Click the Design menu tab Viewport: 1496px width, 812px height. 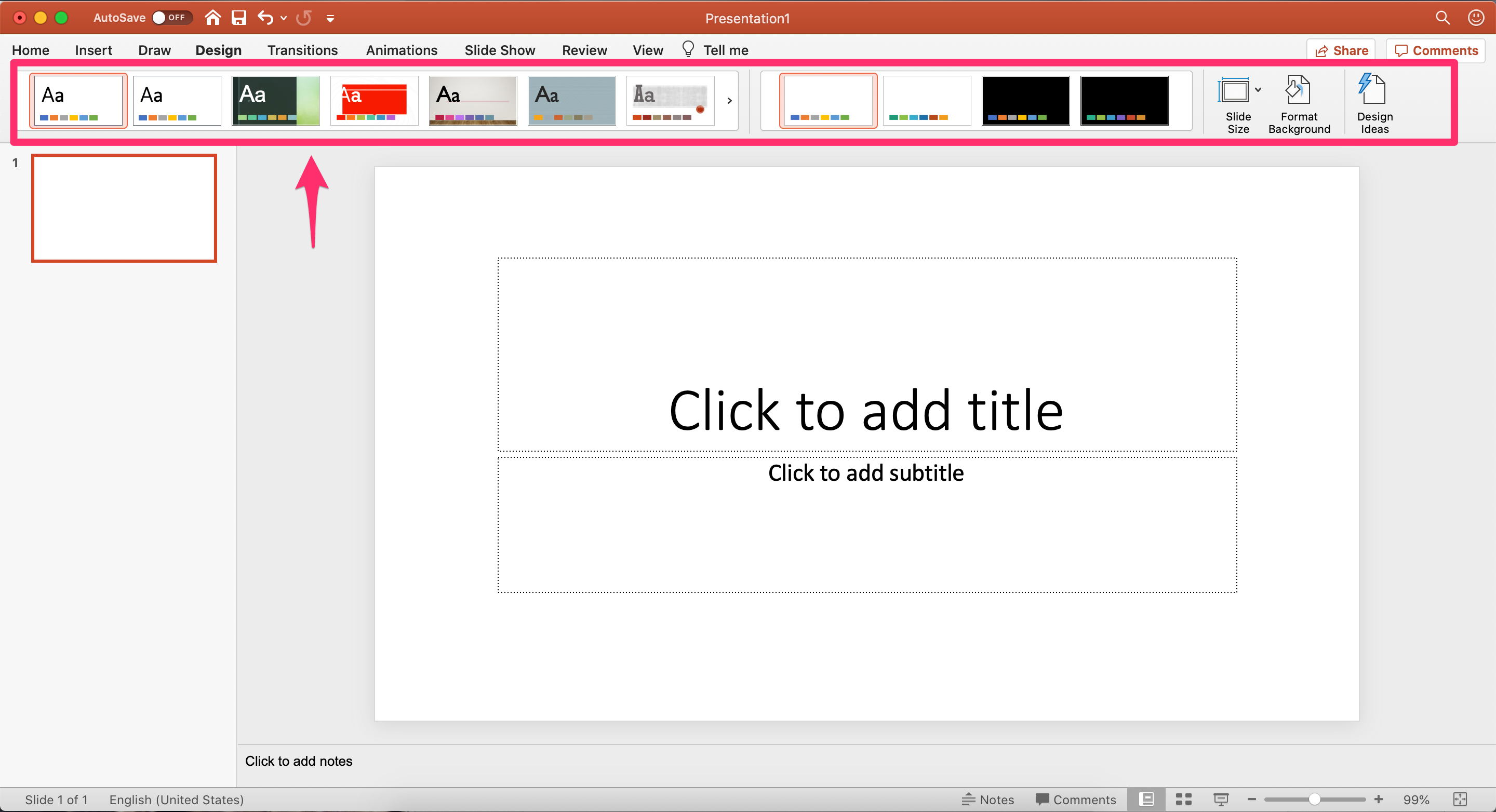coord(219,49)
